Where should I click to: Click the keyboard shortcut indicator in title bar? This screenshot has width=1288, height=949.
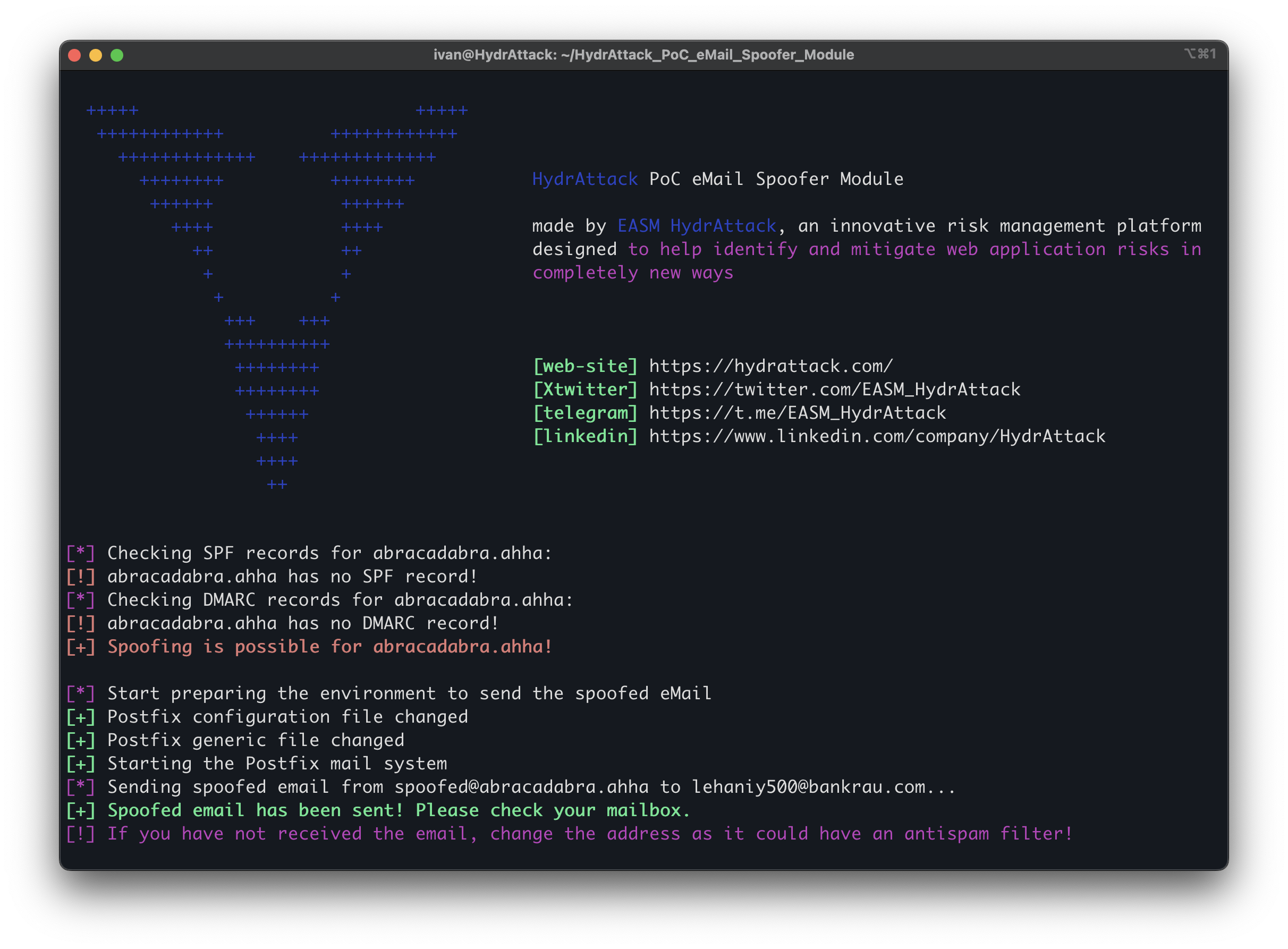pyautogui.click(x=1199, y=54)
